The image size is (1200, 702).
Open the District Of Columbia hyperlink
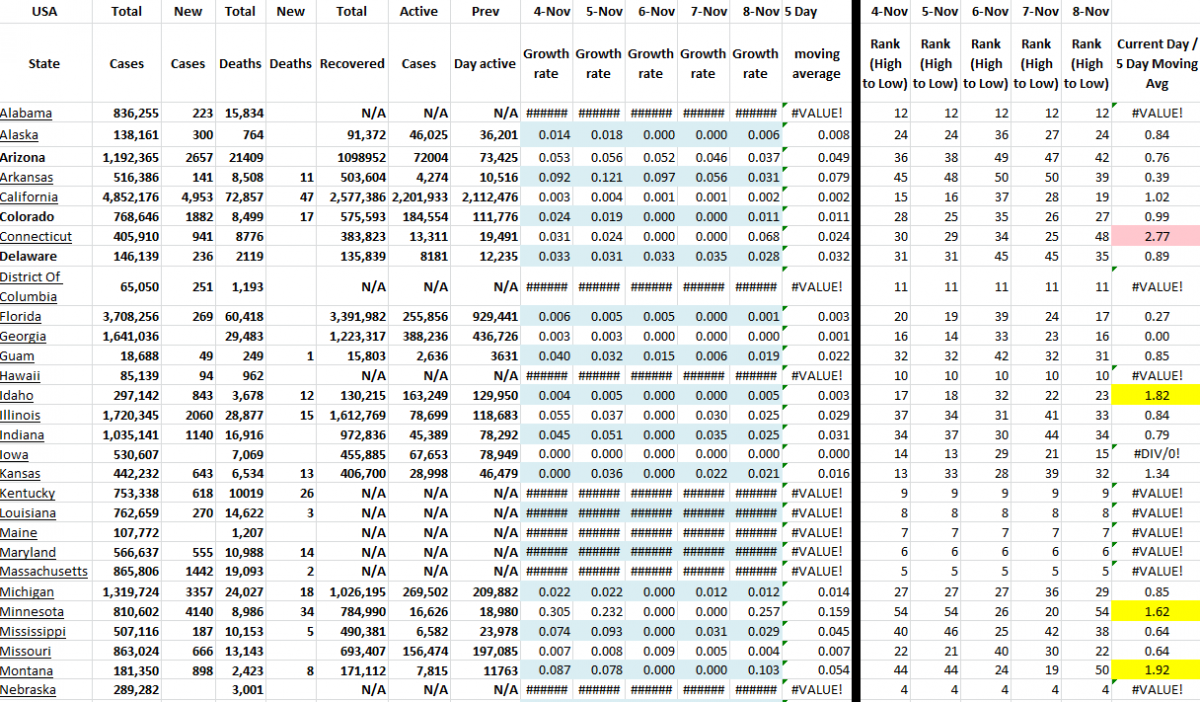(32, 287)
